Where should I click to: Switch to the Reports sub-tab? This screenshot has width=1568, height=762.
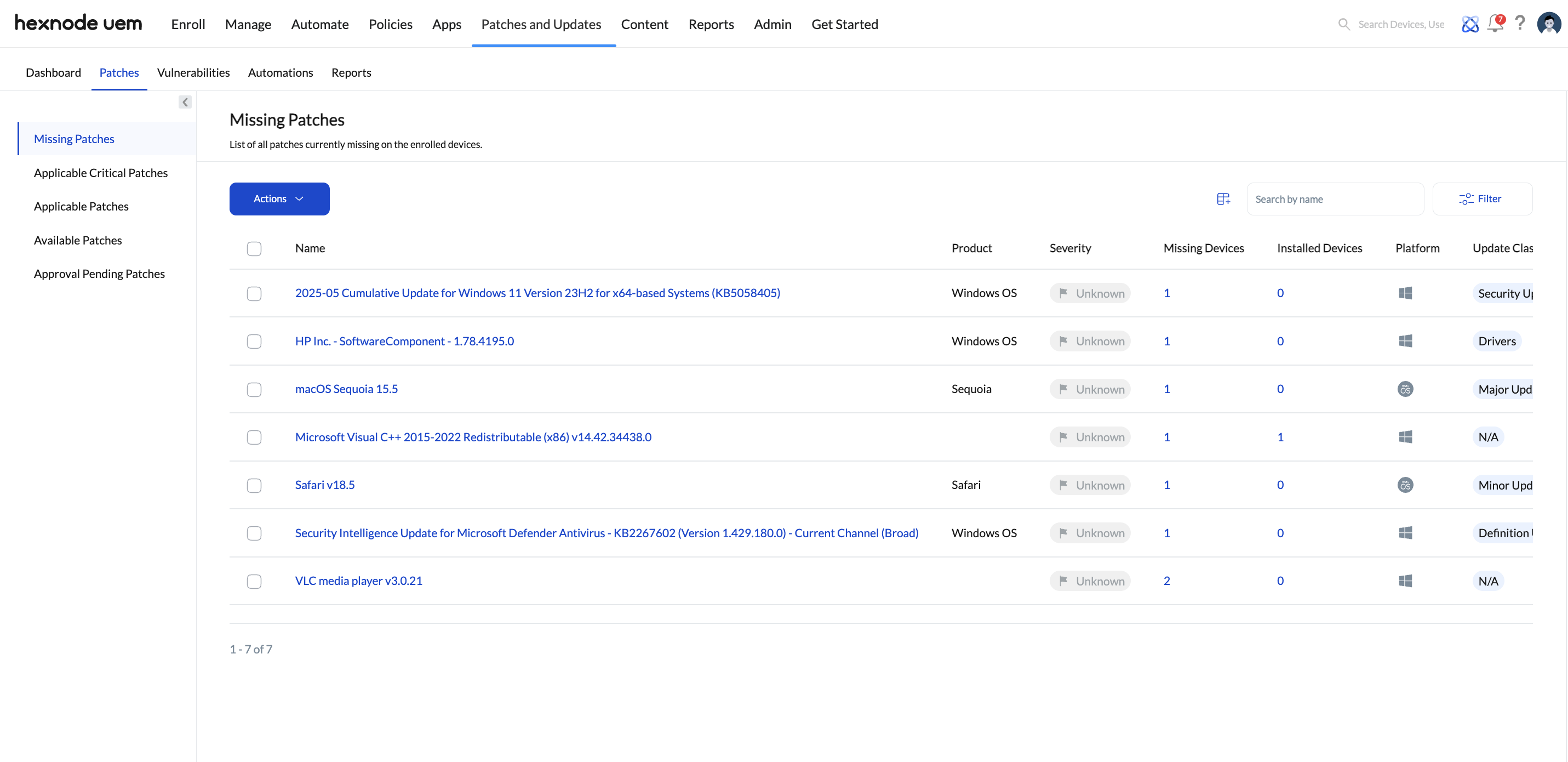click(351, 72)
